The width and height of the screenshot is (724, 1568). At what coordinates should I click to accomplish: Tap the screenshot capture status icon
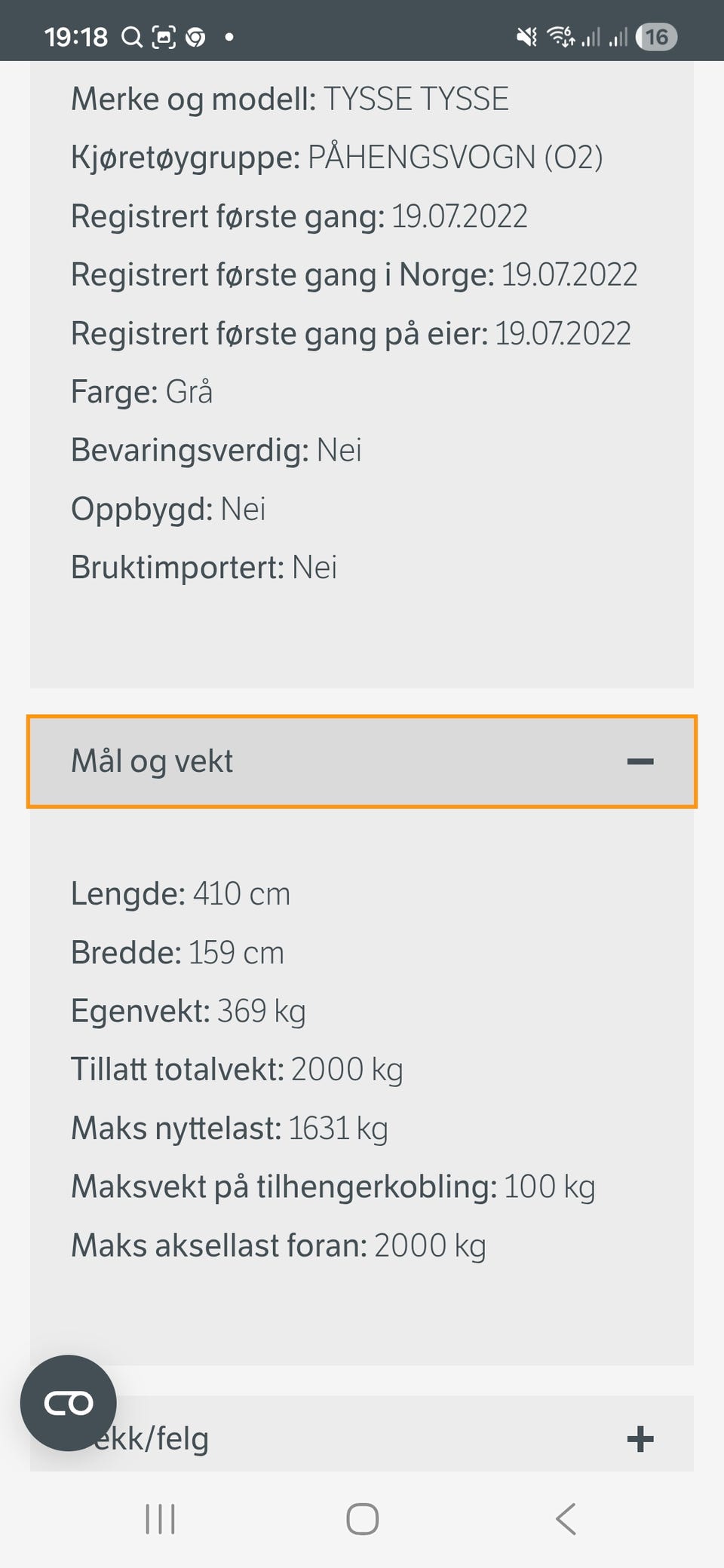164,37
